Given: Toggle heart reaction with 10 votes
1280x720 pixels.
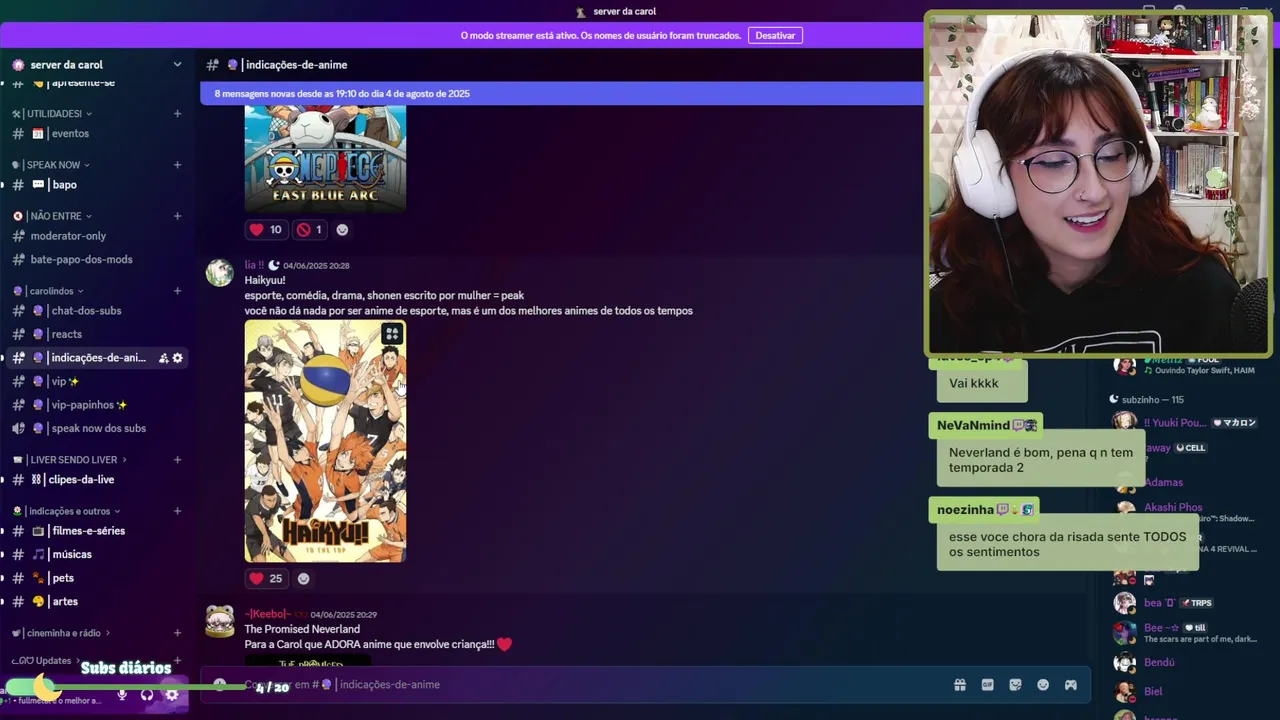Looking at the screenshot, I should (265, 230).
